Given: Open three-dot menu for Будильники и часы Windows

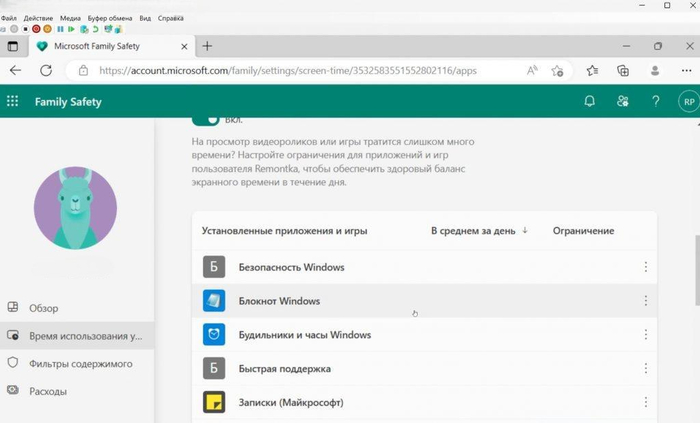Looking at the screenshot, I should point(645,335).
